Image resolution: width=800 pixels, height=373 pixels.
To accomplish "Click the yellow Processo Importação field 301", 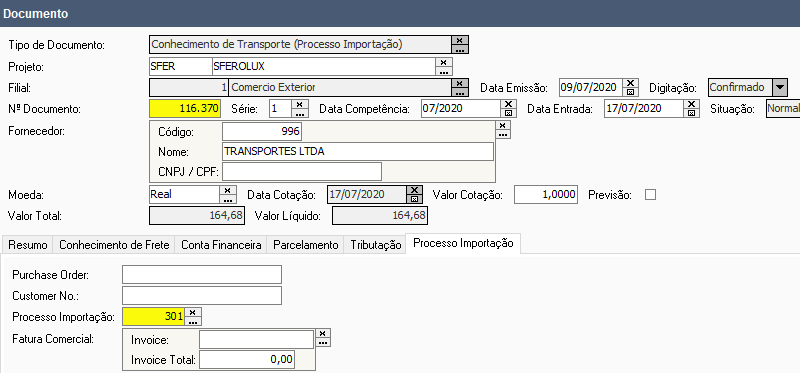I will pos(153,316).
